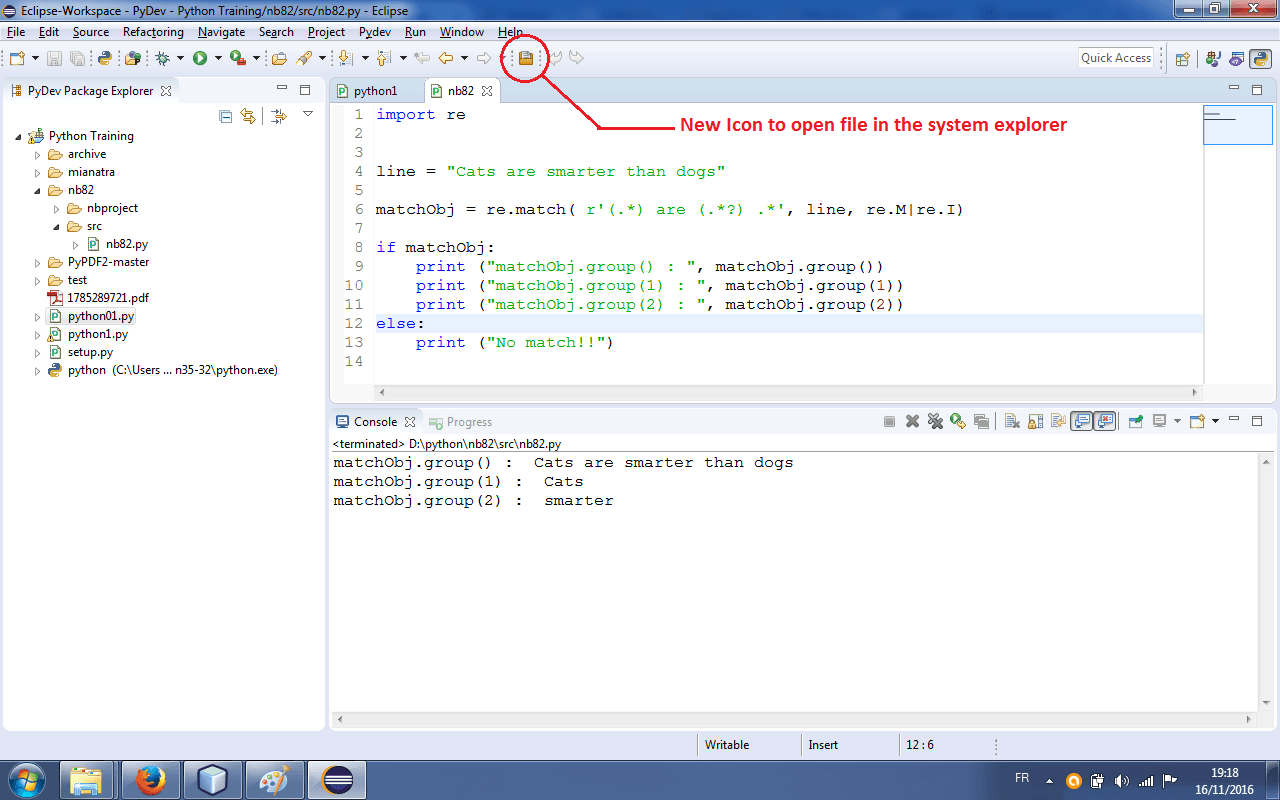Expand the archive folder
Screen dimensions: 1280x800
pos(37,154)
